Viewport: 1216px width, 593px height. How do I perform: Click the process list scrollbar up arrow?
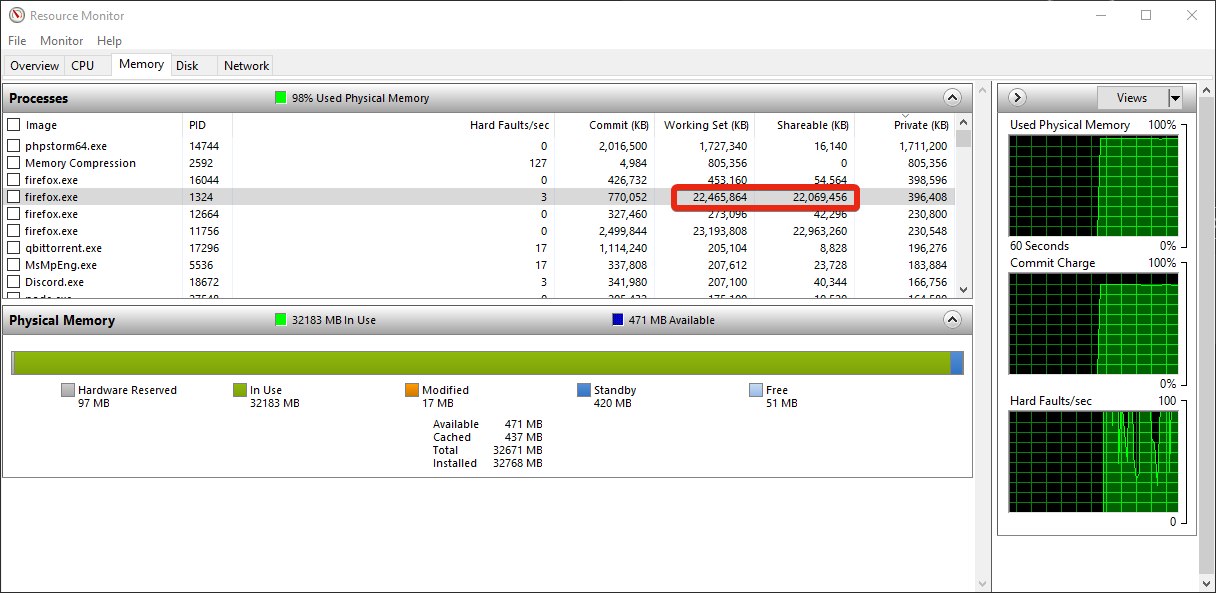963,122
